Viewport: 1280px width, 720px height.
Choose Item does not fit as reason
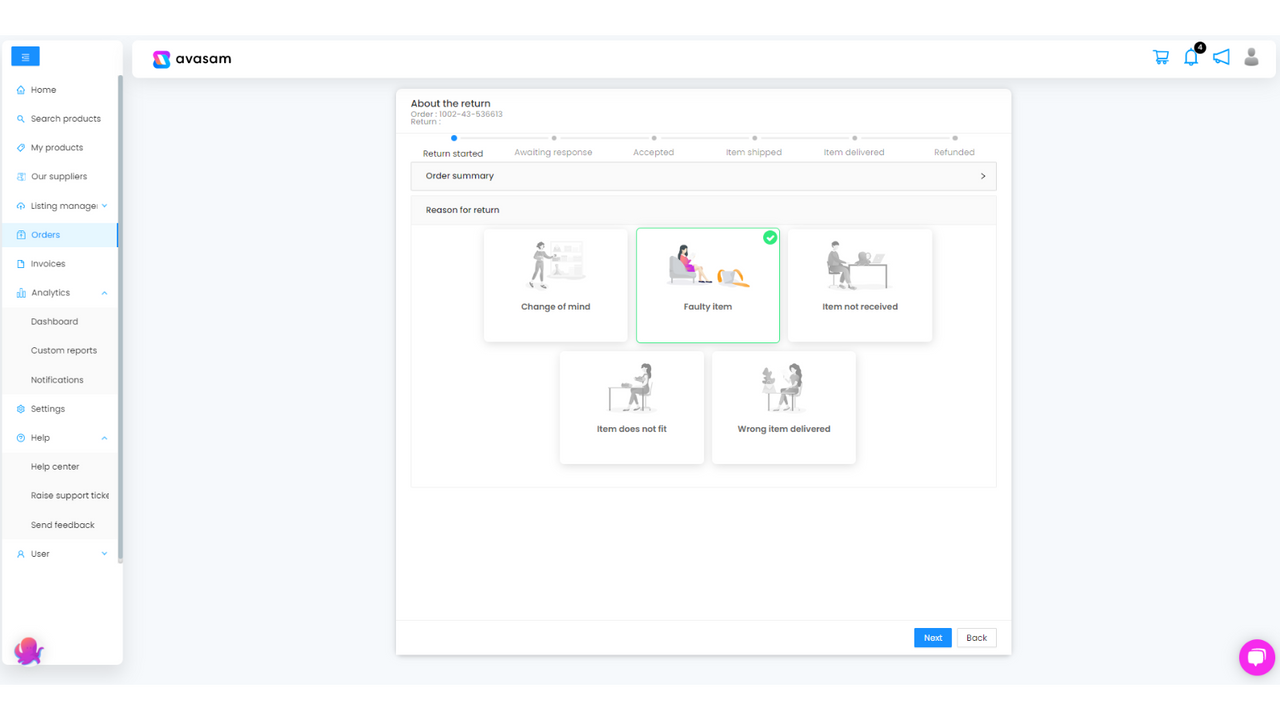click(x=631, y=408)
